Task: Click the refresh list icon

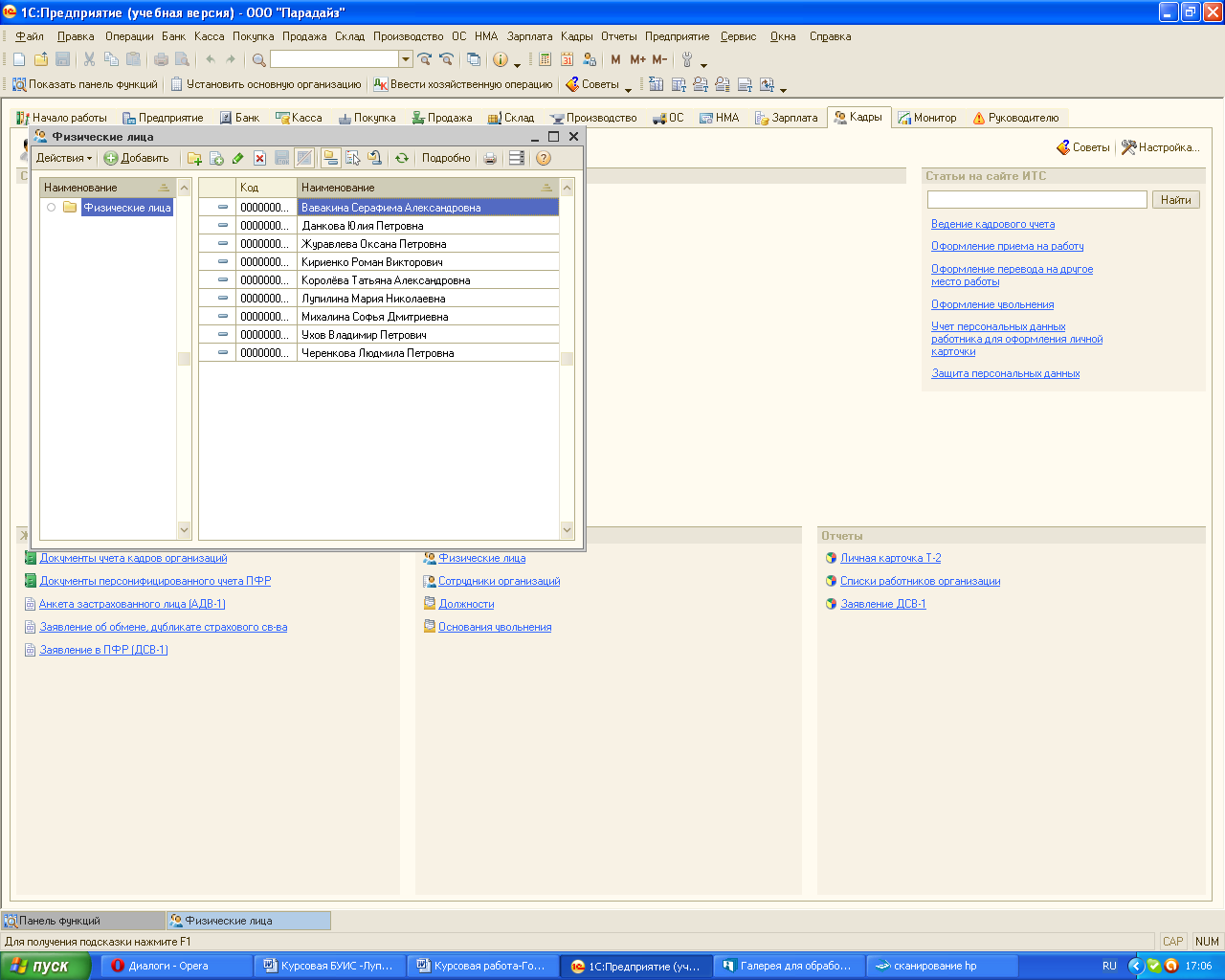Action: point(402,159)
